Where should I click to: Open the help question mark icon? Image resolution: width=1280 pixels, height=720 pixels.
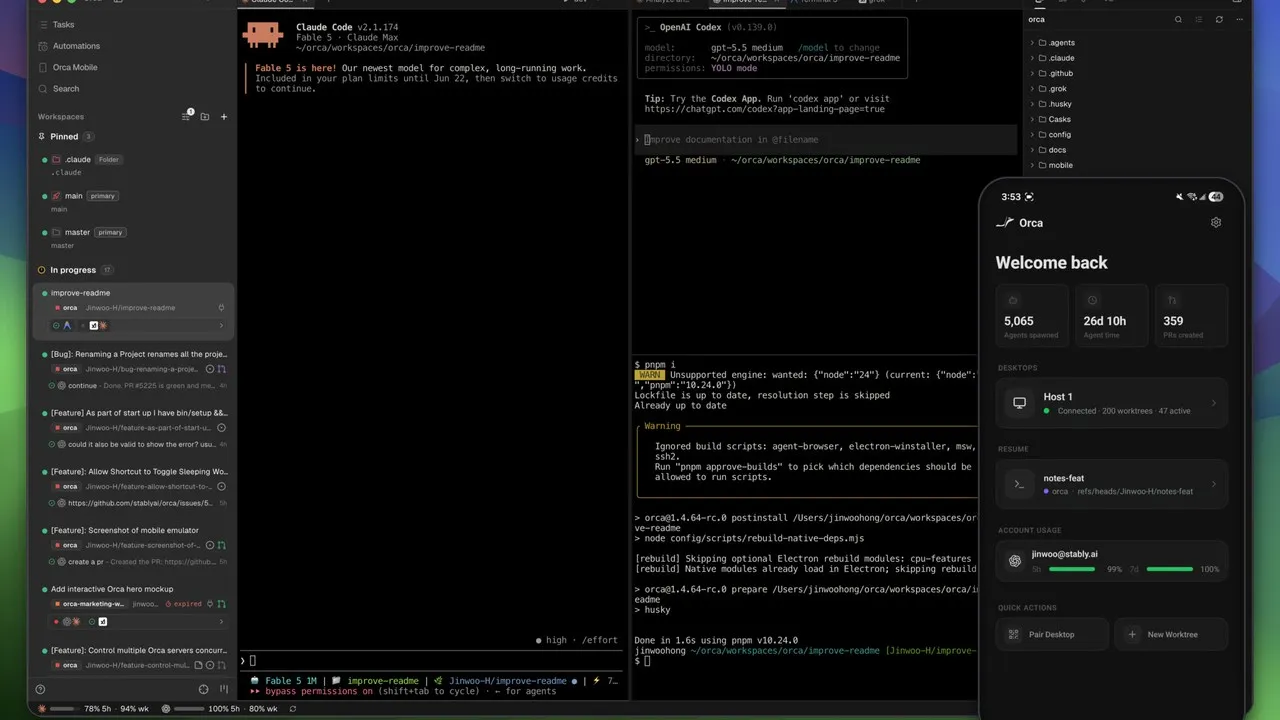click(x=40, y=689)
